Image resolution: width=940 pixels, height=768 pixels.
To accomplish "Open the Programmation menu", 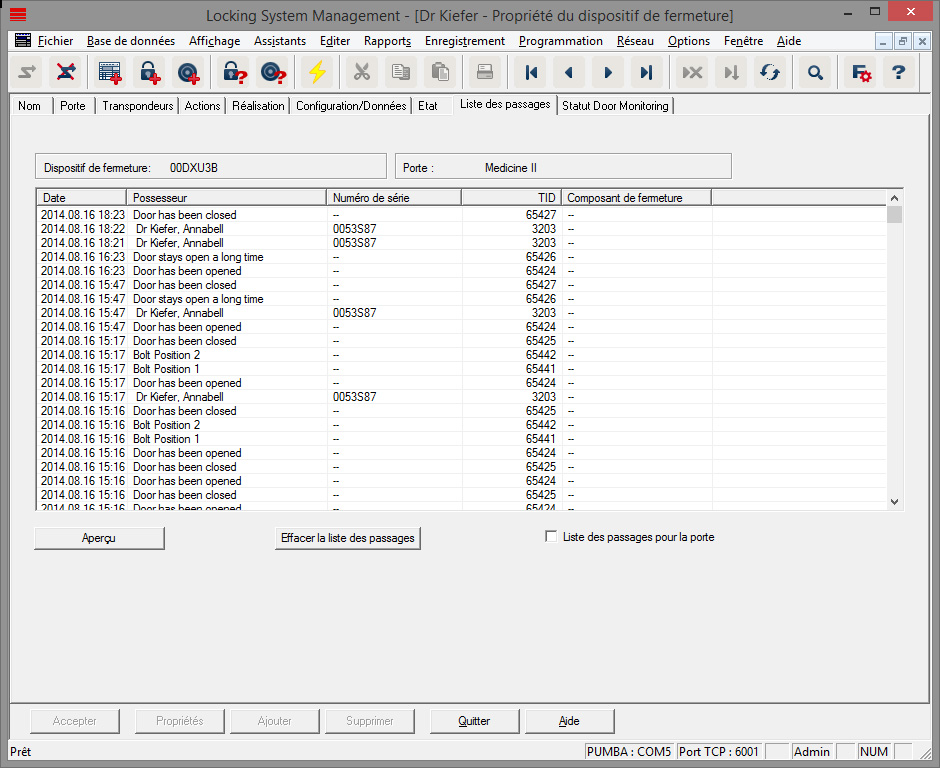I will (560, 41).
